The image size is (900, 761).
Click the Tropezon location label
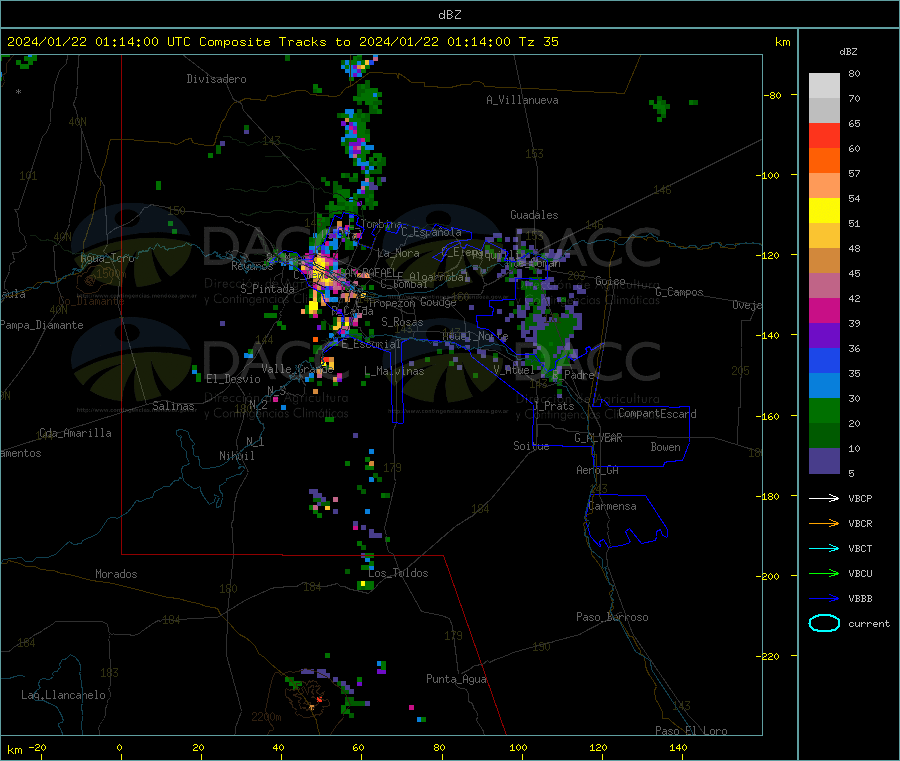click(391, 303)
